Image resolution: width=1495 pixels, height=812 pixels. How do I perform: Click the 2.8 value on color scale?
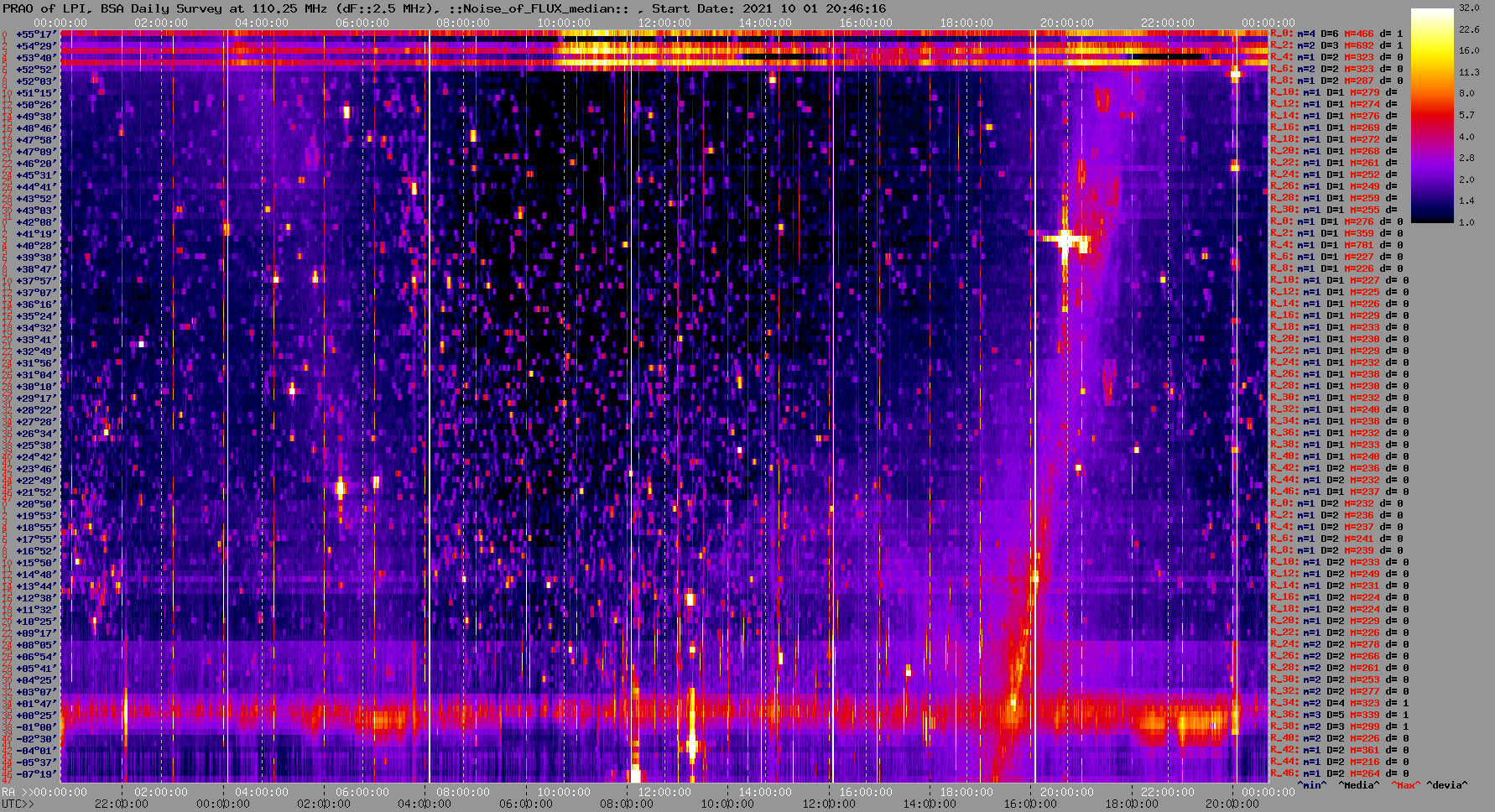tap(1466, 158)
